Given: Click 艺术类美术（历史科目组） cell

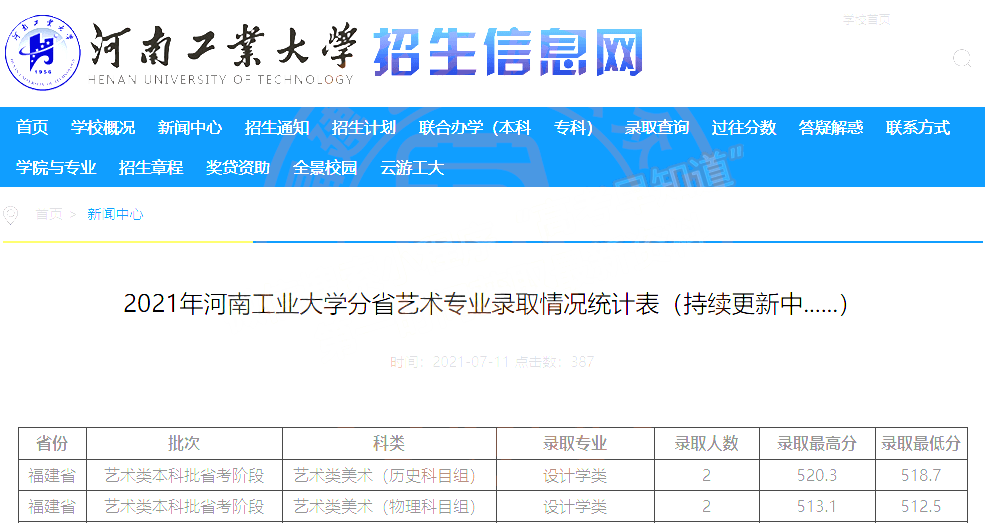Looking at the screenshot, I should tap(389, 475).
